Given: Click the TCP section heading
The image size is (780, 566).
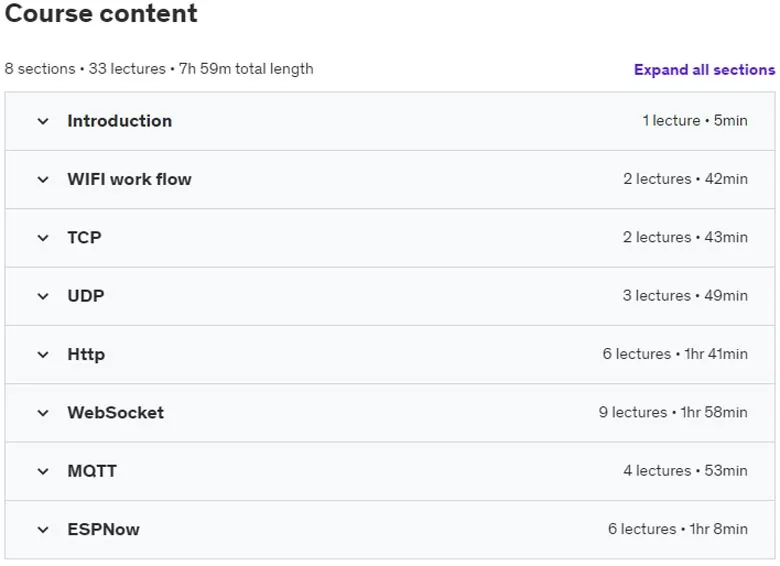Looking at the screenshot, I should coord(85,237).
